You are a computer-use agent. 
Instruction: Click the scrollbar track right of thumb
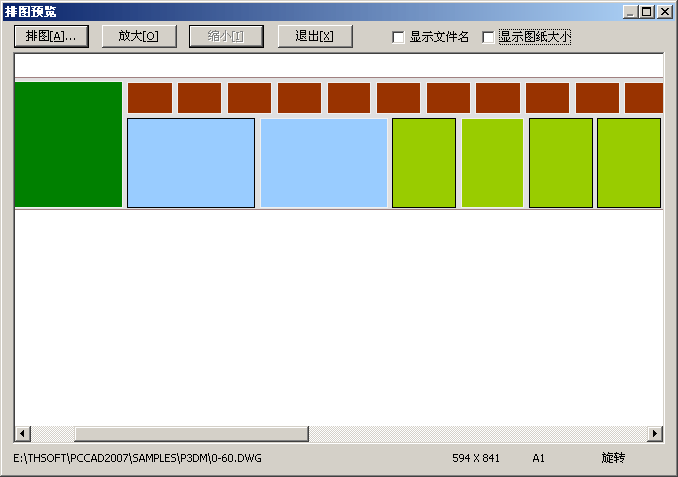pos(480,434)
